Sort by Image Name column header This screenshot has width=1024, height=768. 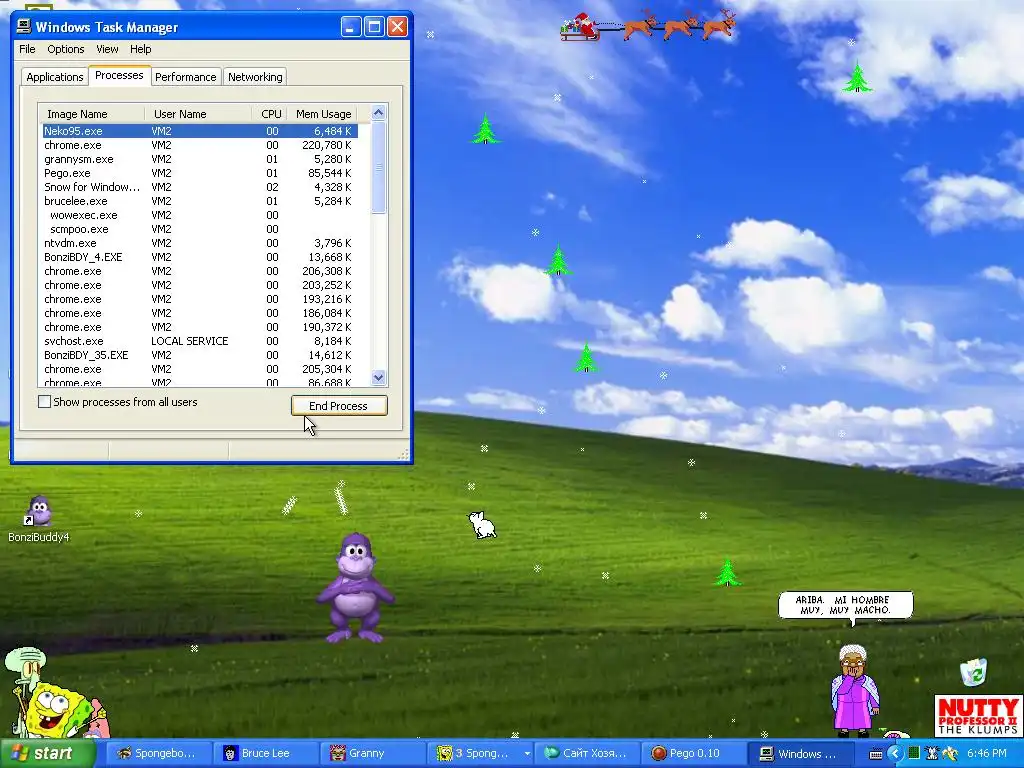click(91, 114)
